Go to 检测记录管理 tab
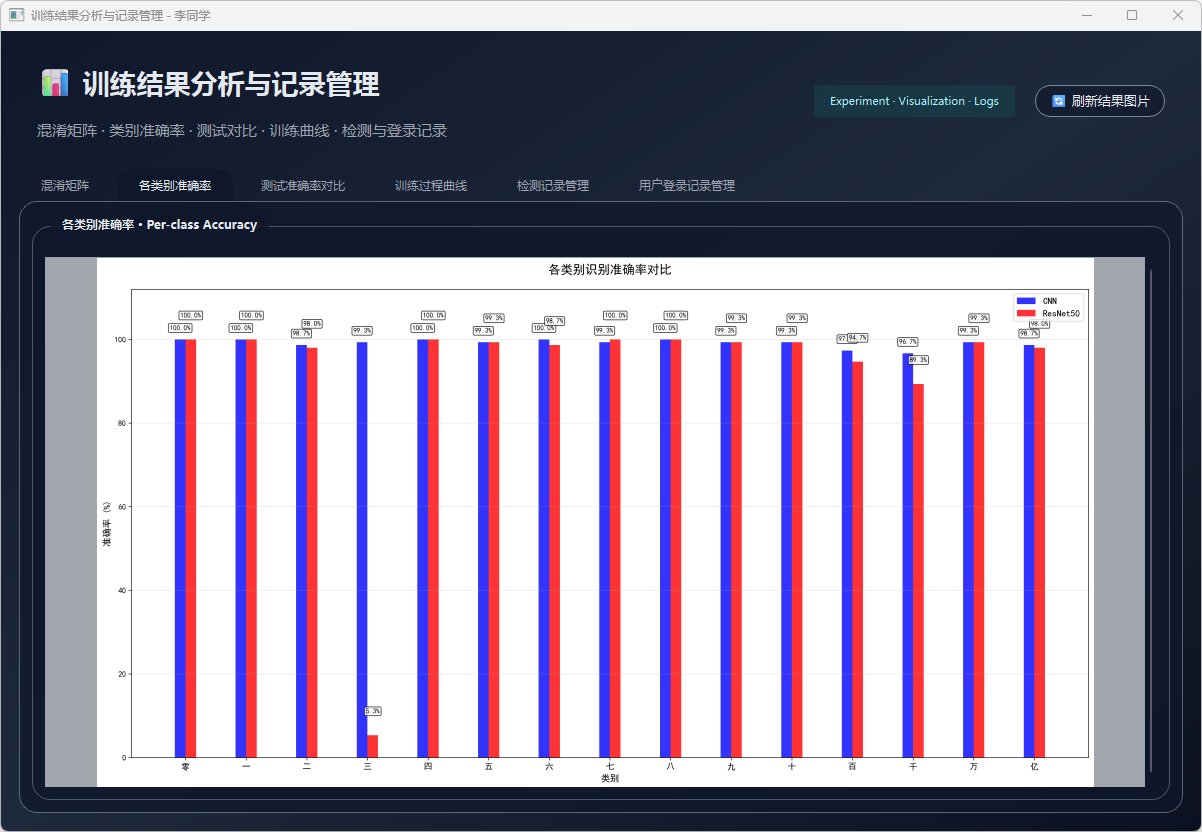This screenshot has width=1202, height=832. [553, 186]
